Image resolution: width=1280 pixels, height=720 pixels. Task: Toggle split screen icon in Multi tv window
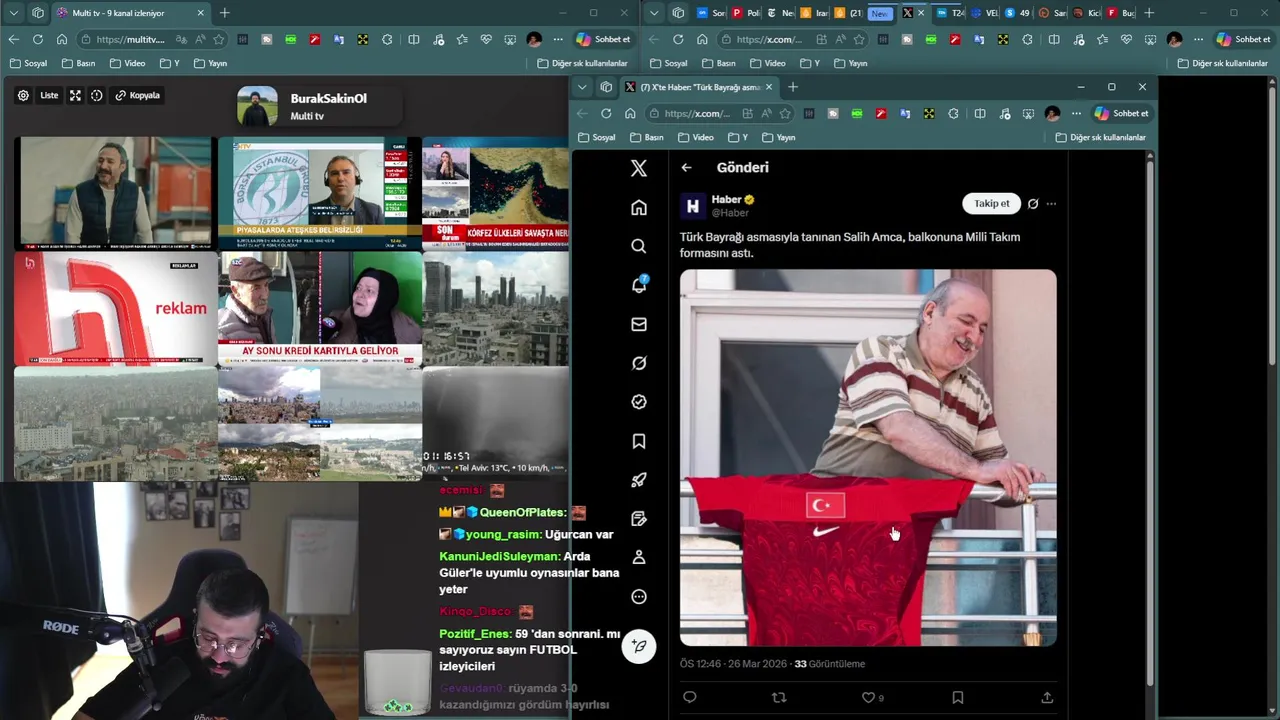414,39
